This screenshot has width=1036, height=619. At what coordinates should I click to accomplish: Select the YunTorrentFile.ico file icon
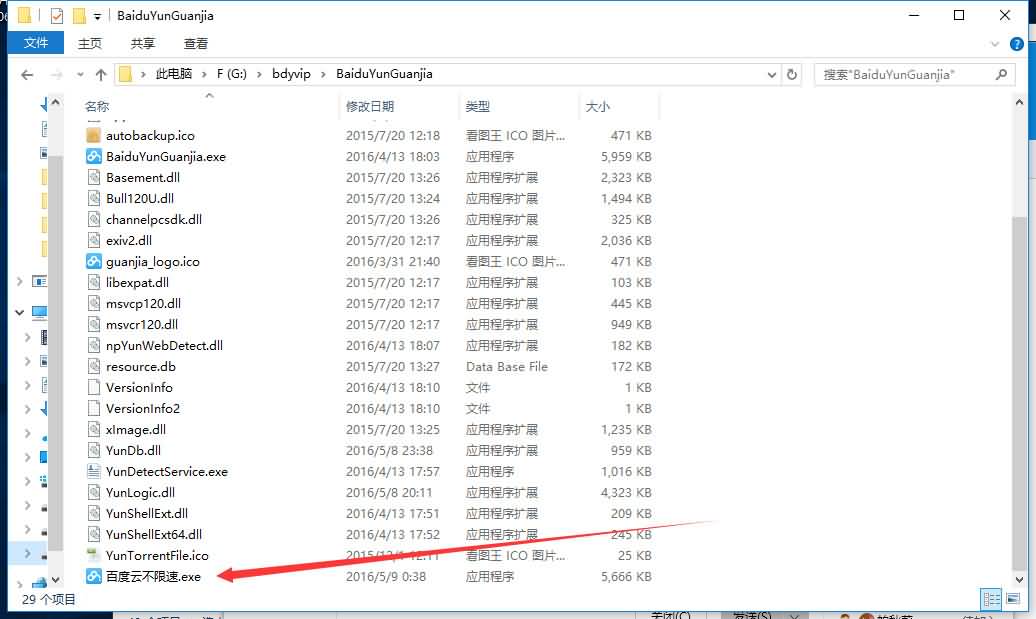(94, 556)
